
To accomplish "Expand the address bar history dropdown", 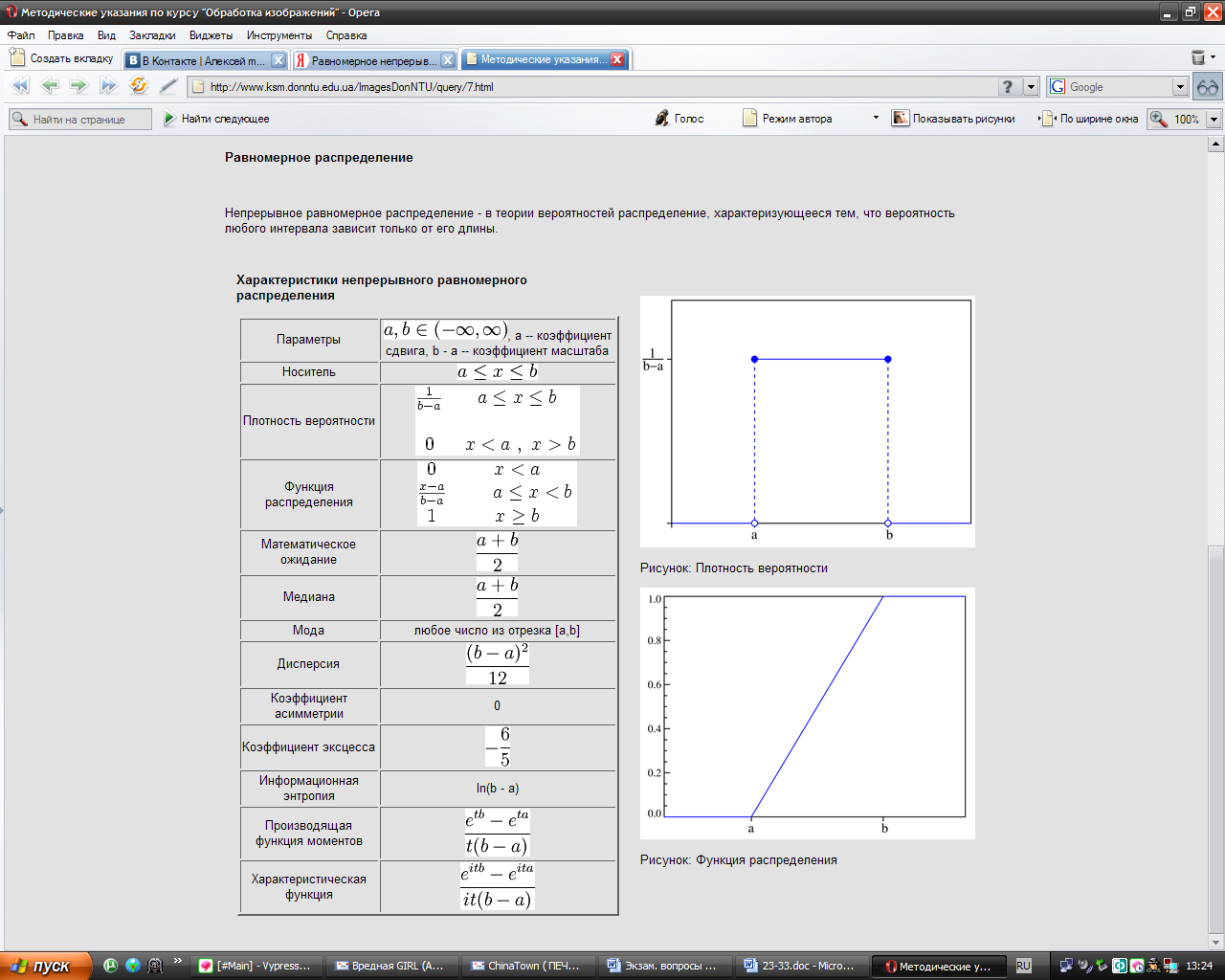I will coord(1031,87).
